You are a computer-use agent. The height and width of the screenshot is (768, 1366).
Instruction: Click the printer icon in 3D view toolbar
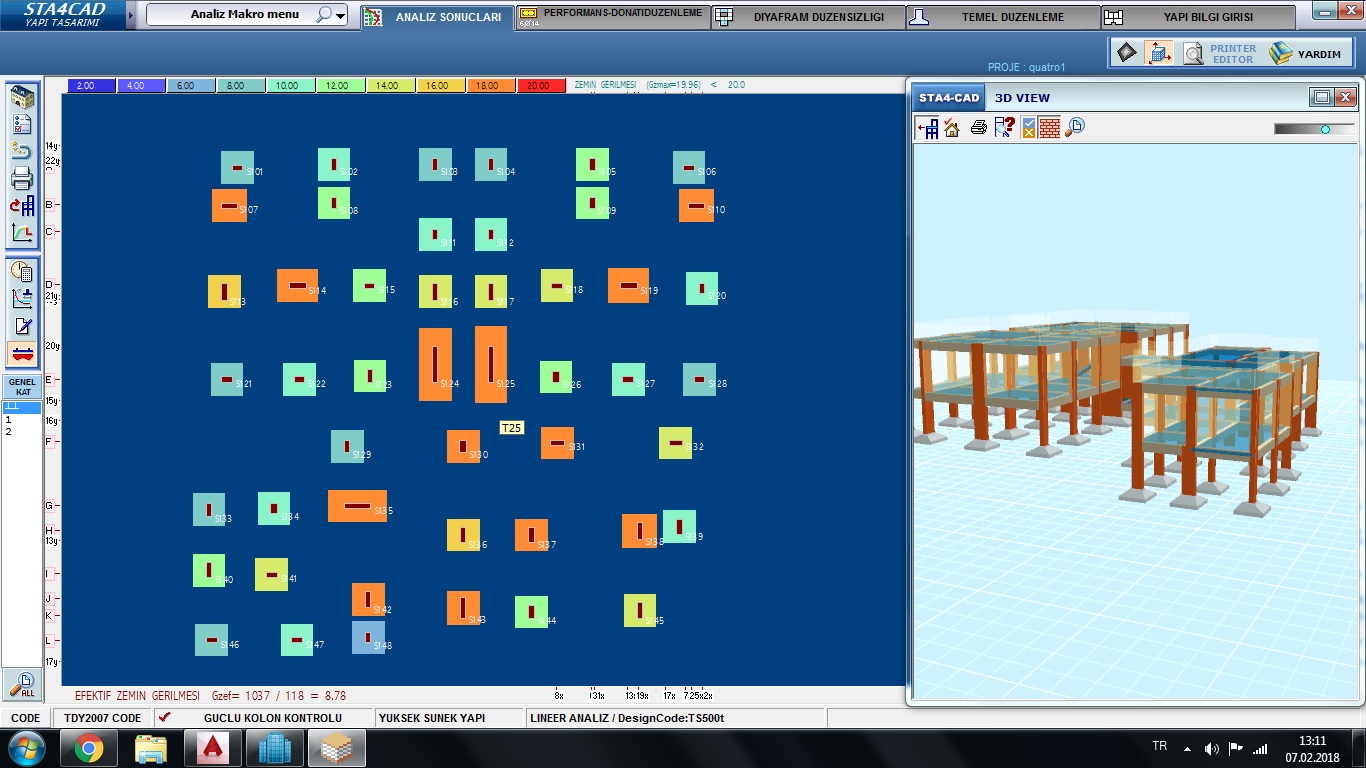pos(978,128)
